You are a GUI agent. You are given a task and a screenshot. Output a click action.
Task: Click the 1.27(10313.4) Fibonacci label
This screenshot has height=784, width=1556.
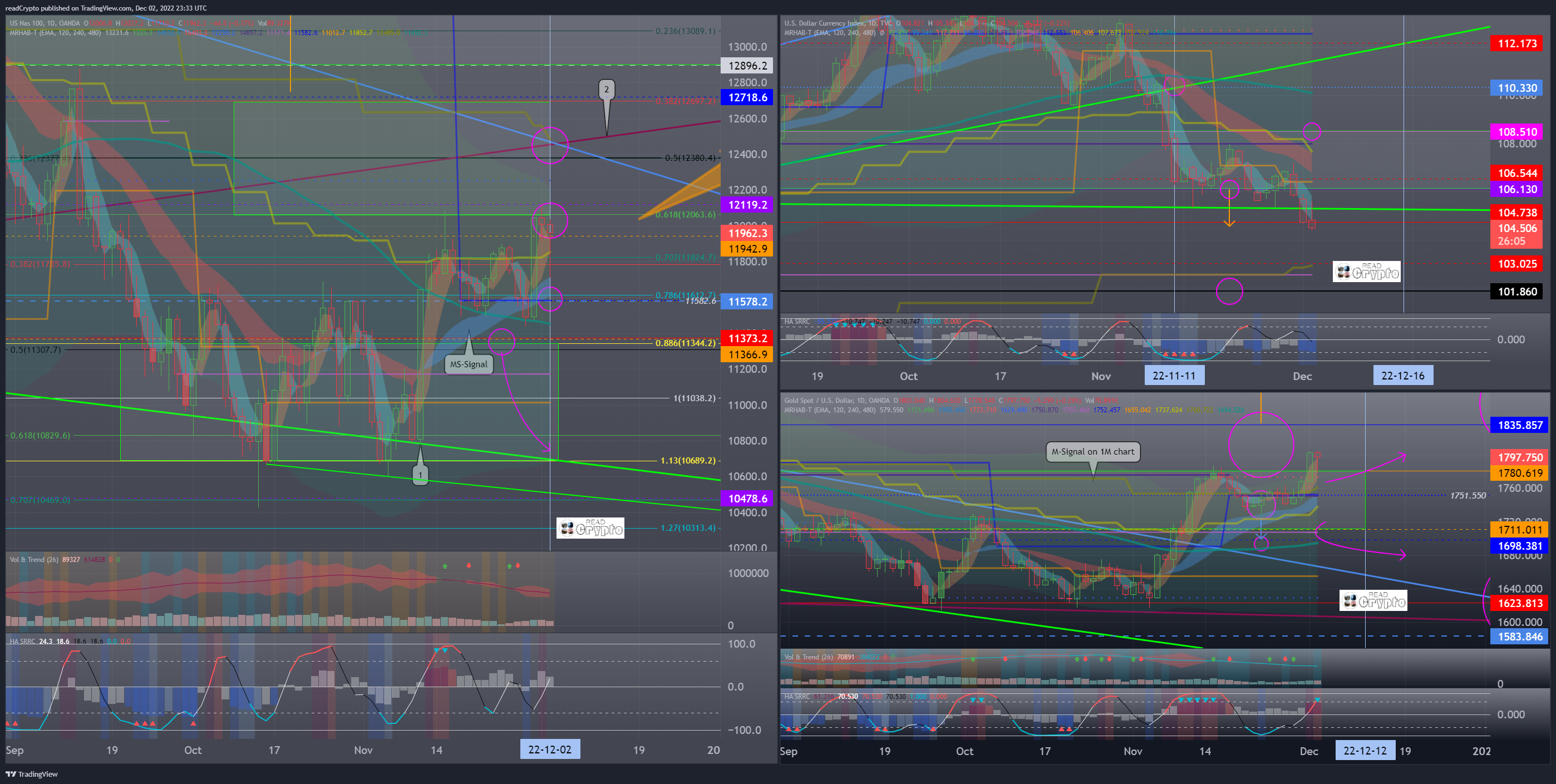tap(687, 528)
